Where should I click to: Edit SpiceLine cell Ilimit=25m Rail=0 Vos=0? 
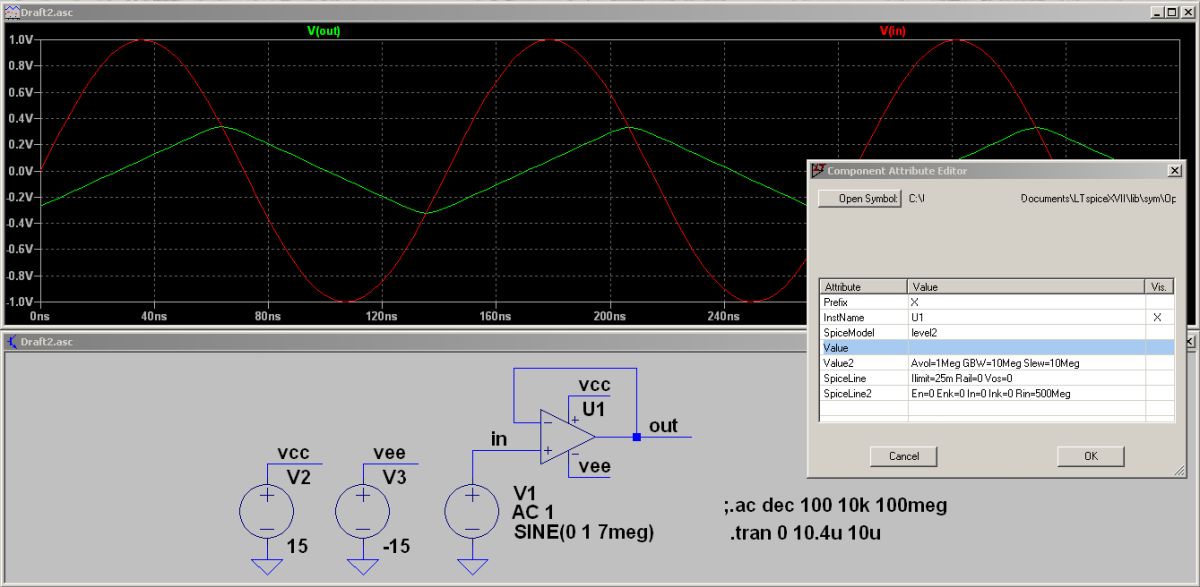pos(1026,378)
